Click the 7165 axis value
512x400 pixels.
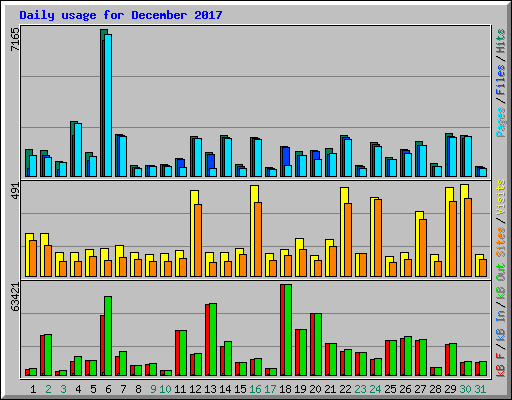15,39
